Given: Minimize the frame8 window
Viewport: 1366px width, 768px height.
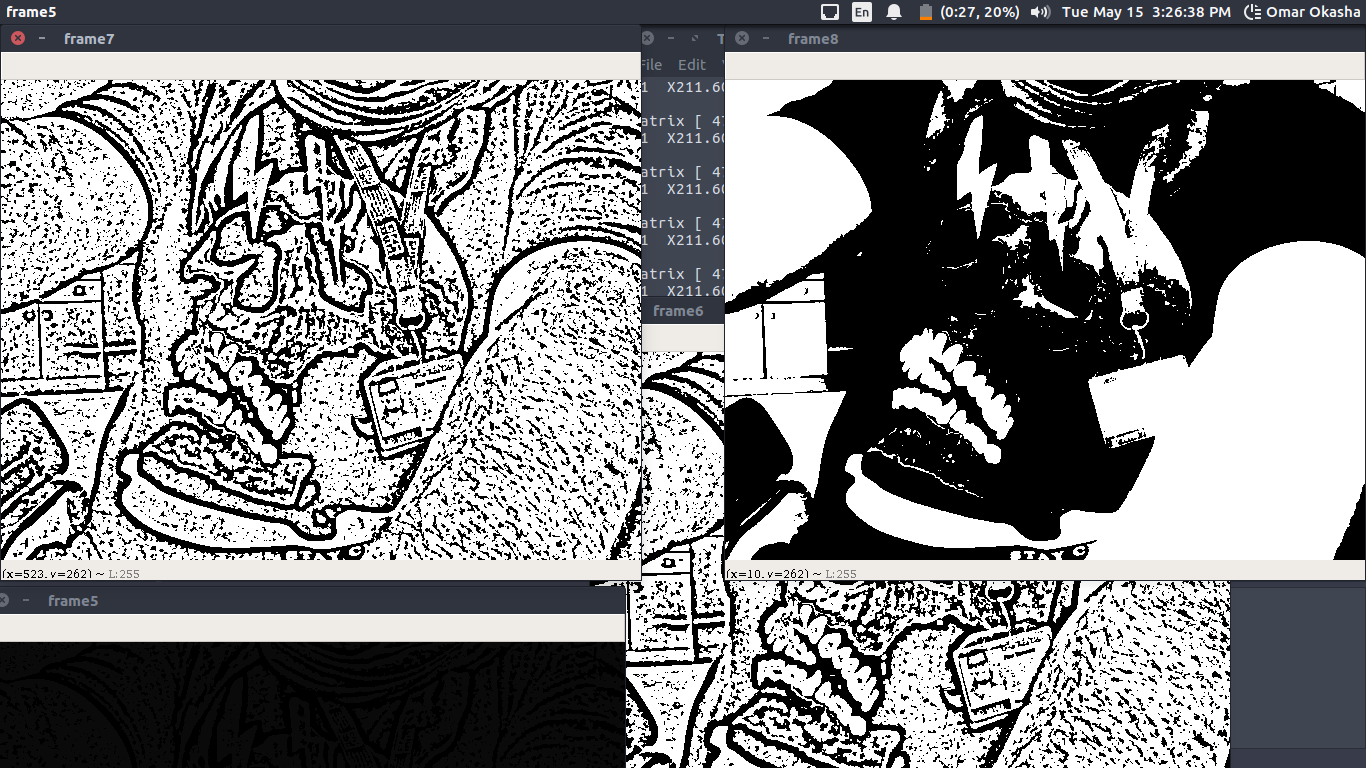Looking at the screenshot, I should [x=766, y=38].
